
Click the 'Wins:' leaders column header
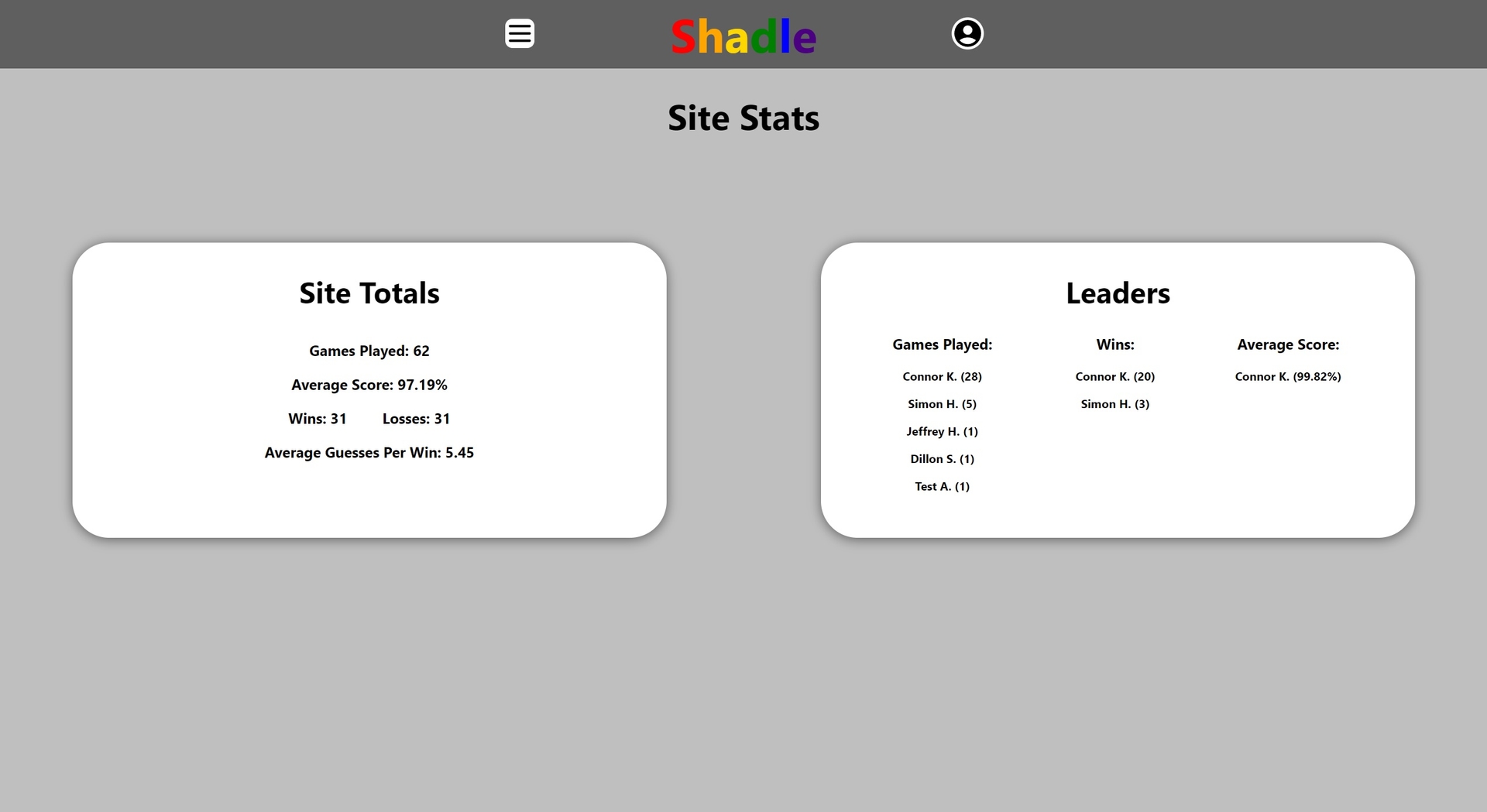(x=1115, y=344)
